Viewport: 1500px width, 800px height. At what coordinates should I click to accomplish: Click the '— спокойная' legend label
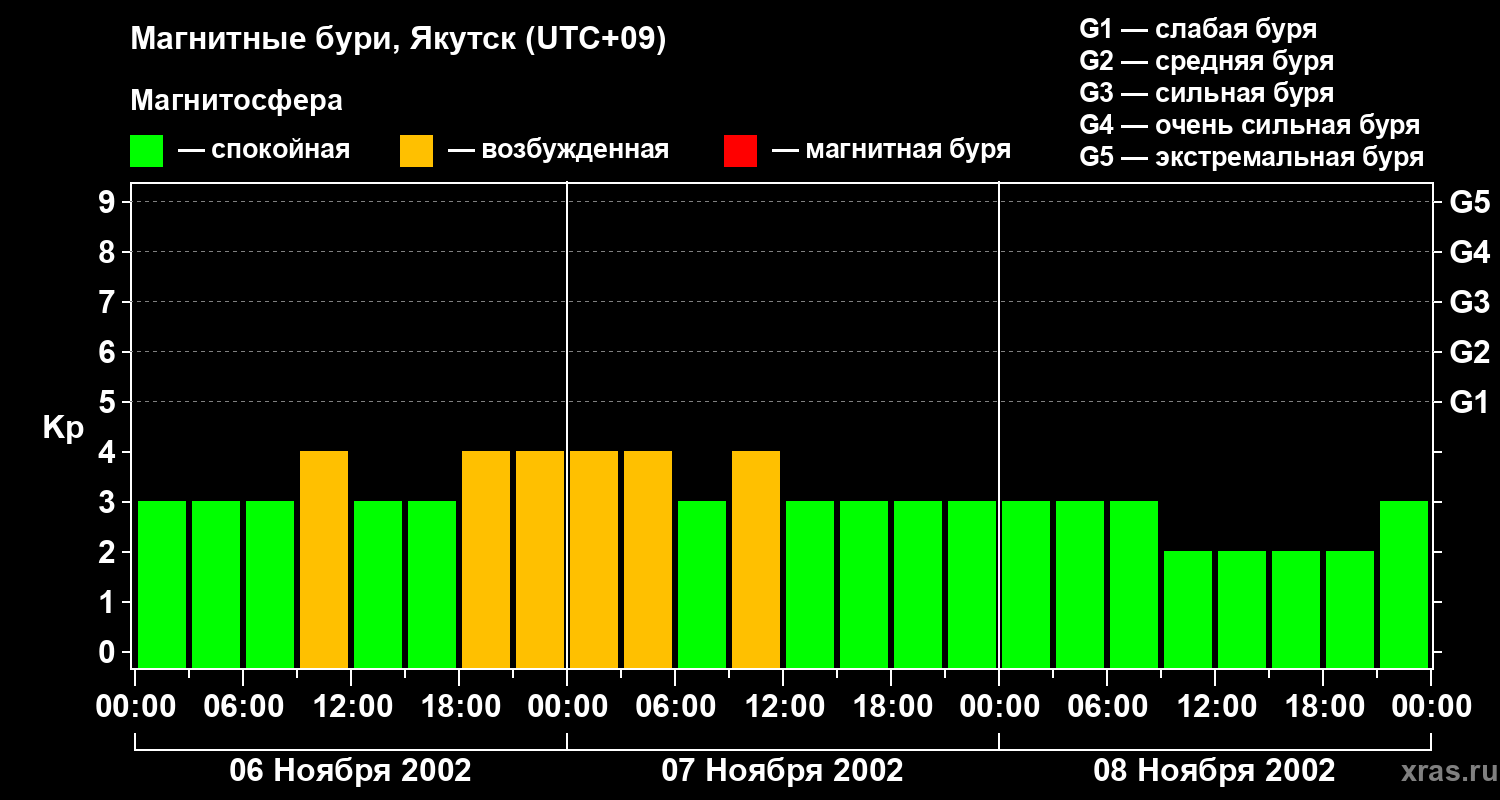coord(264,150)
